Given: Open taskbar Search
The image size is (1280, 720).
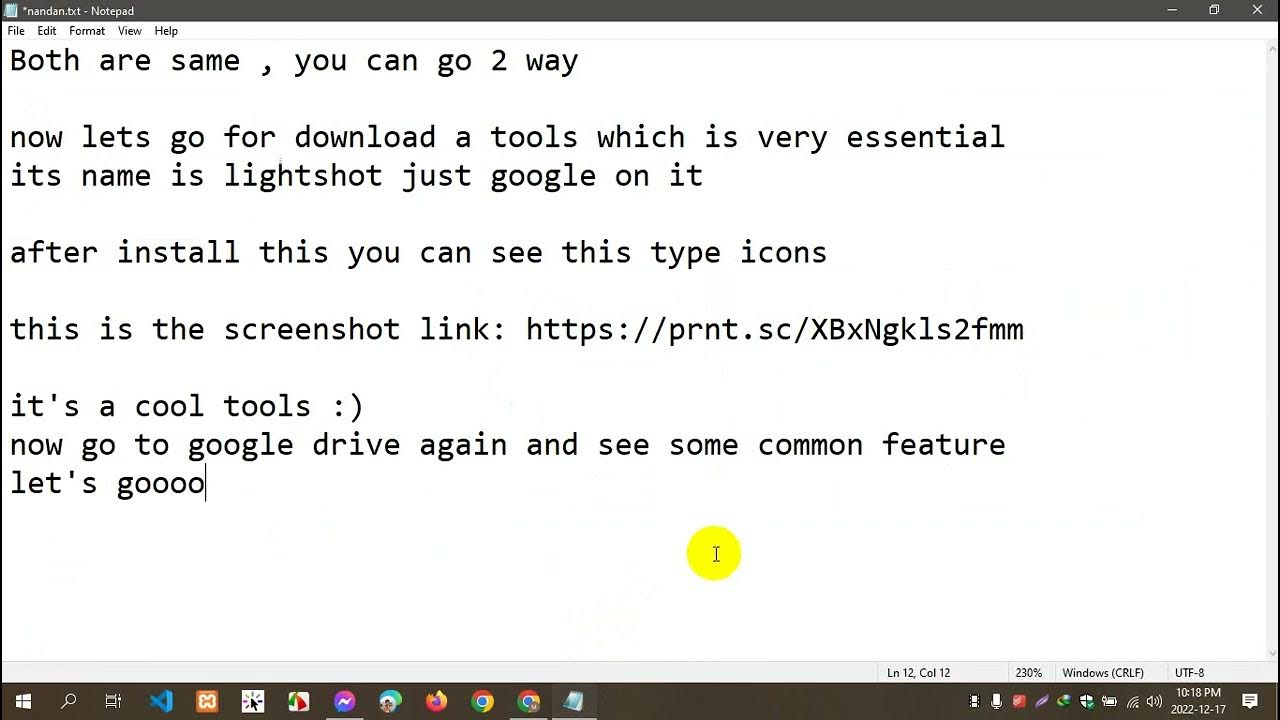Looking at the screenshot, I should [69, 702].
